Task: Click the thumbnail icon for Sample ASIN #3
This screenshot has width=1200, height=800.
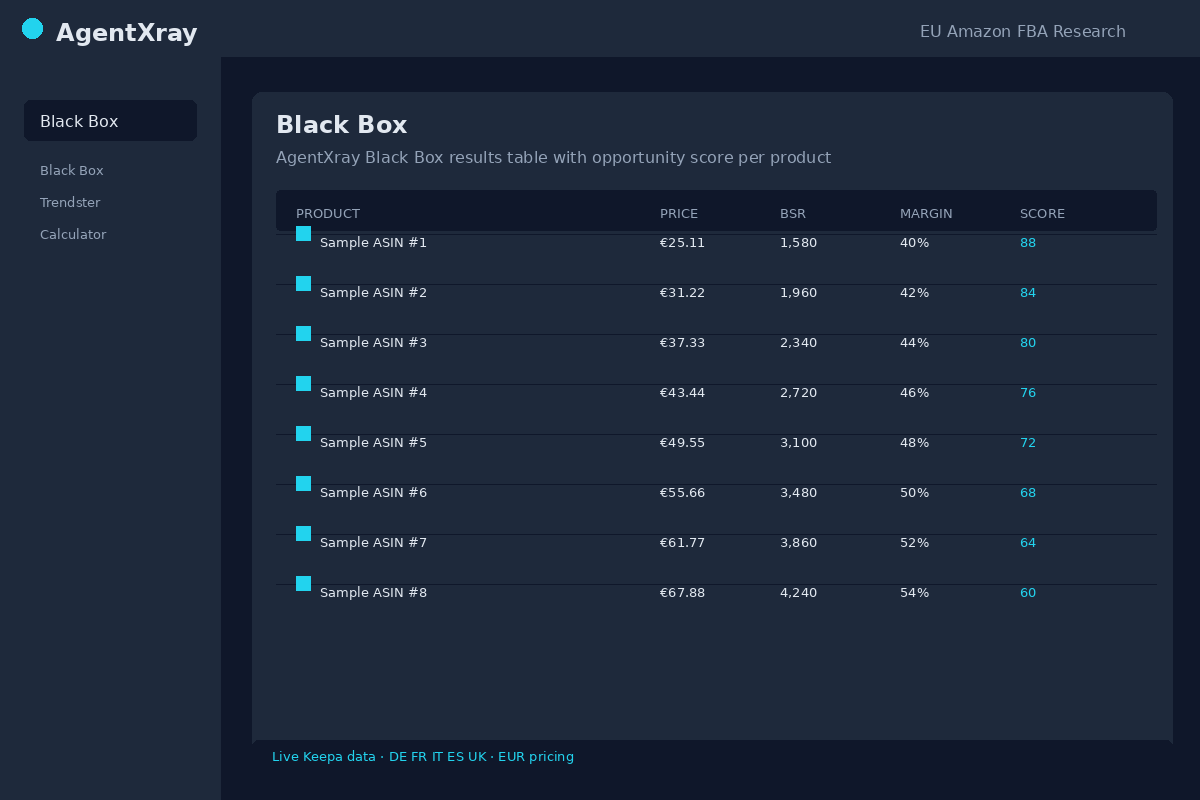Action: point(303,333)
